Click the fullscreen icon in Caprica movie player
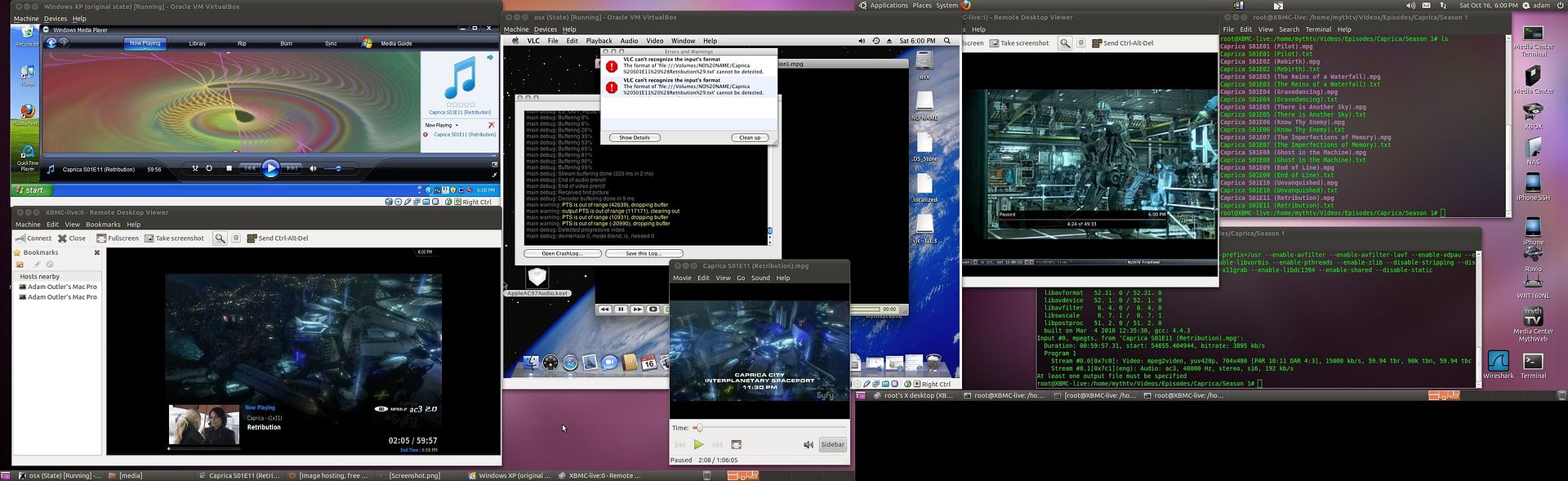This screenshot has width=1568, height=481. pyautogui.click(x=736, y=445)
